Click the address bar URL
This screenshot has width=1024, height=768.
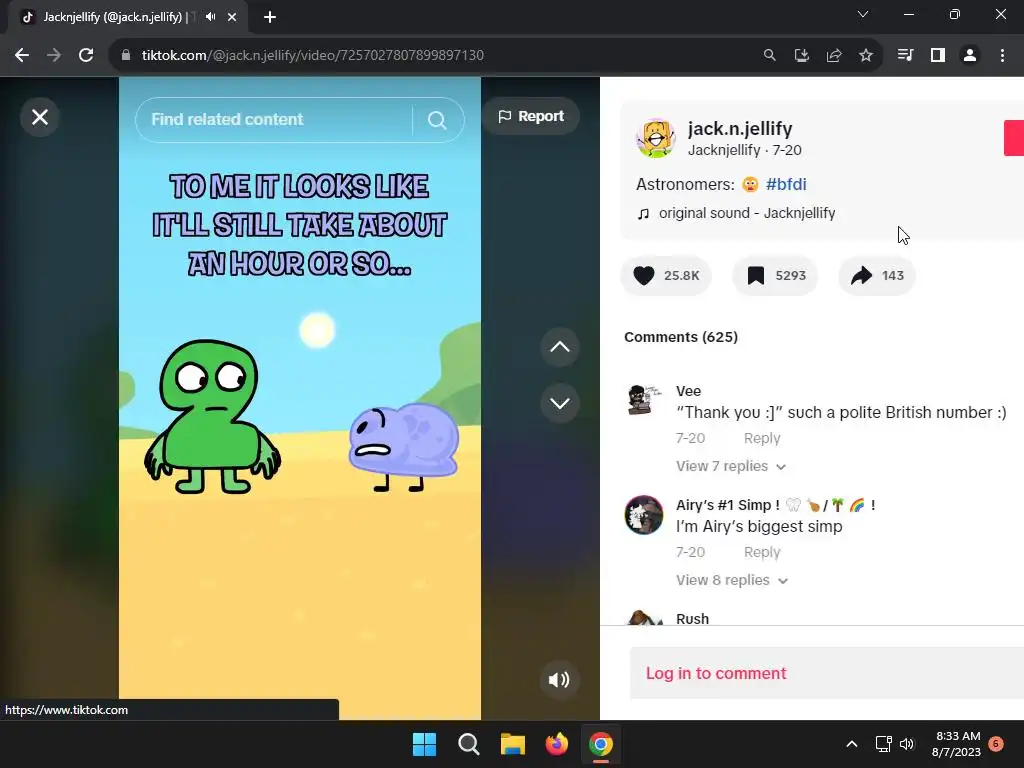[313, 56]
